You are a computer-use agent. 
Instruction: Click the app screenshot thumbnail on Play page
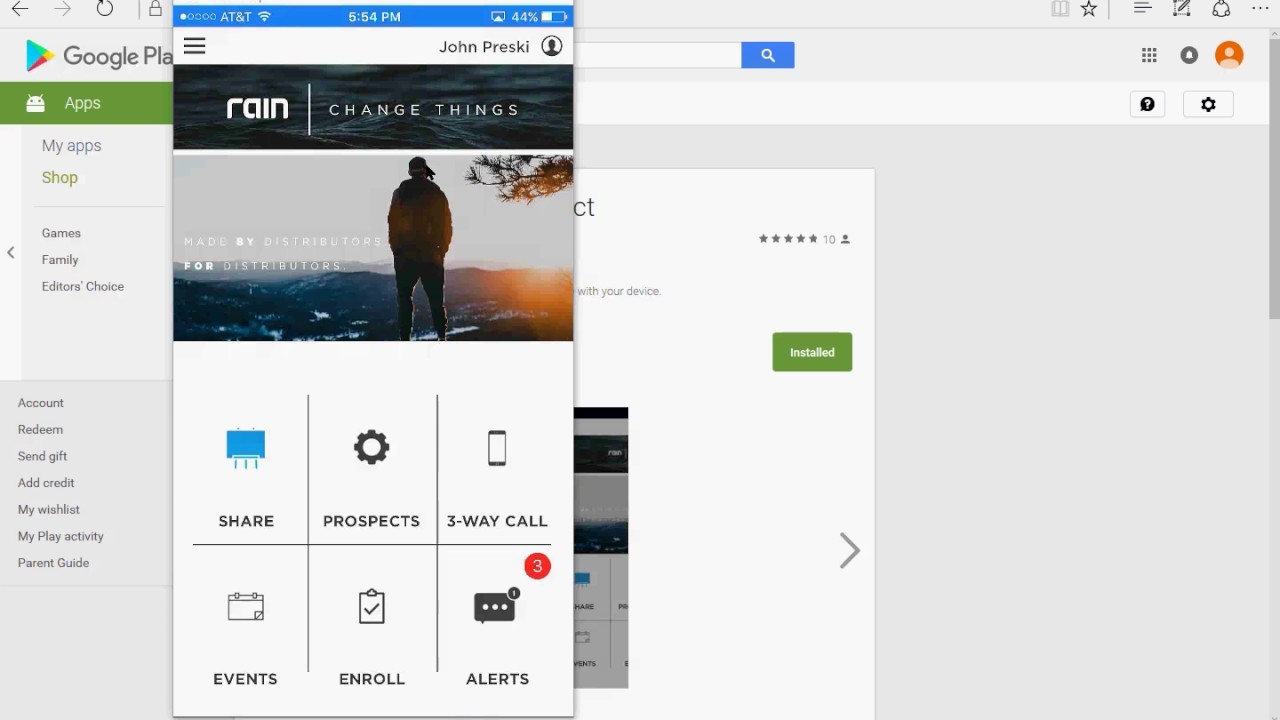(x=601, y=548)
